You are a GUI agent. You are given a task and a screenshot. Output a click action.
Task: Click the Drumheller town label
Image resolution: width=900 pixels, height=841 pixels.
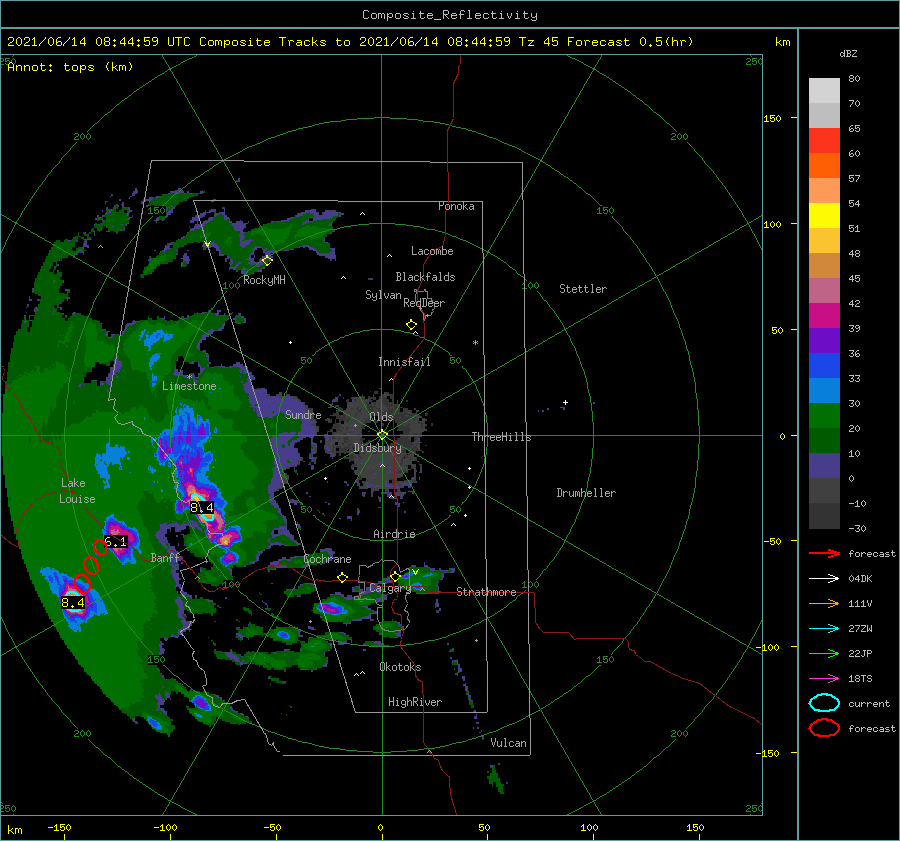(586, 493)
